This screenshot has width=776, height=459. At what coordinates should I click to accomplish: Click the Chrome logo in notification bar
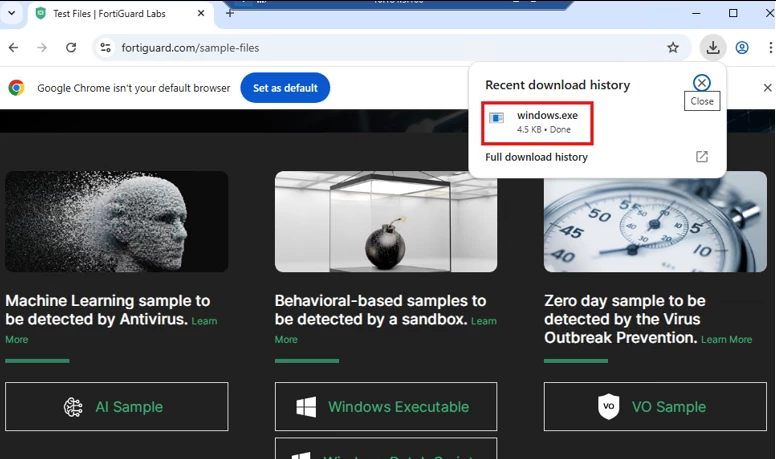tap(16, 88)
